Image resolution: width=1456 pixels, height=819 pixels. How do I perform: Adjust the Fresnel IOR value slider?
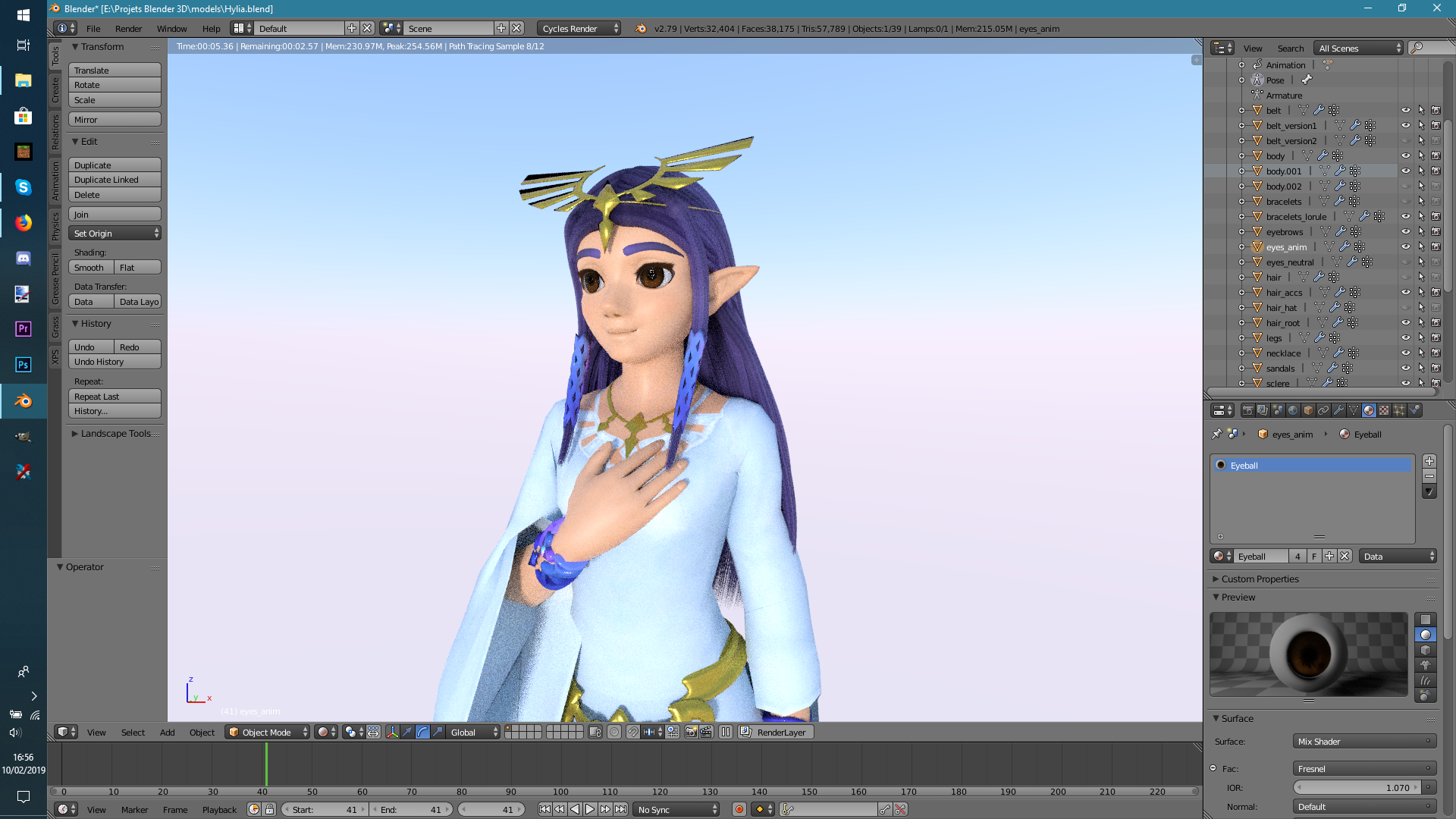pos(1357,787)
